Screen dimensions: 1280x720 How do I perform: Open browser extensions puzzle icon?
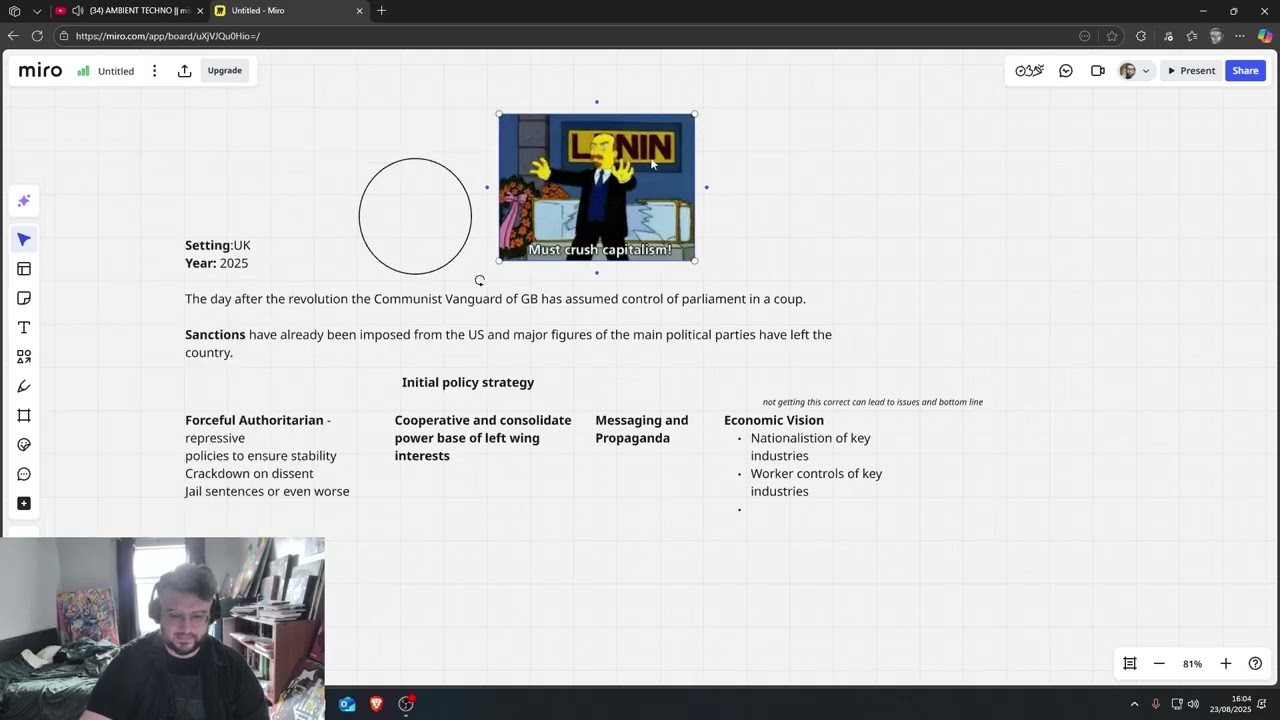tap(1141, 36)
